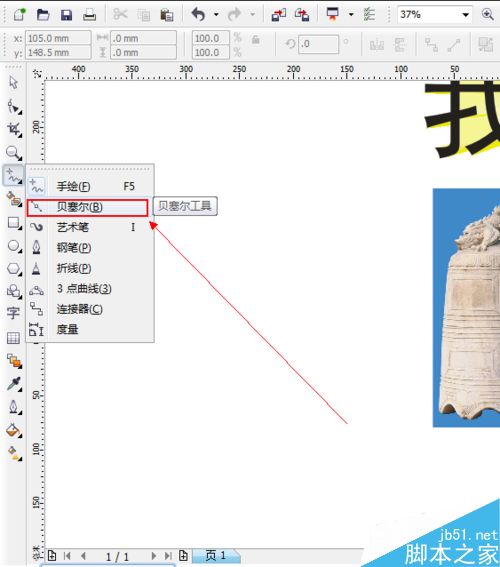The height and width of the screenshot is (567, 500).
Task: Select the Table tool
Action: [x=13, y=338]
